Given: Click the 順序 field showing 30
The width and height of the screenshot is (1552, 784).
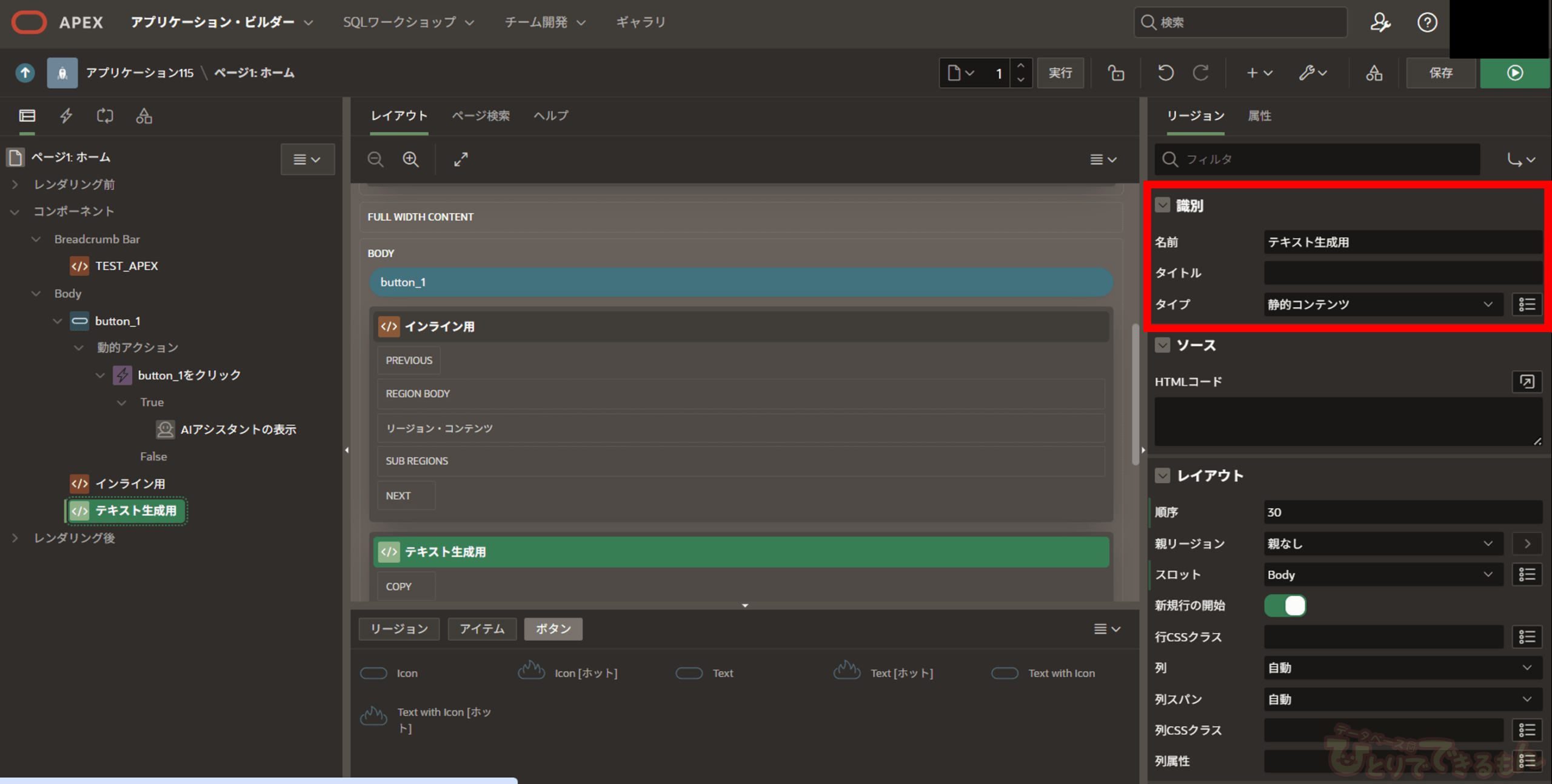Looking at the screenshot, I should click(x=1402, y=512).
